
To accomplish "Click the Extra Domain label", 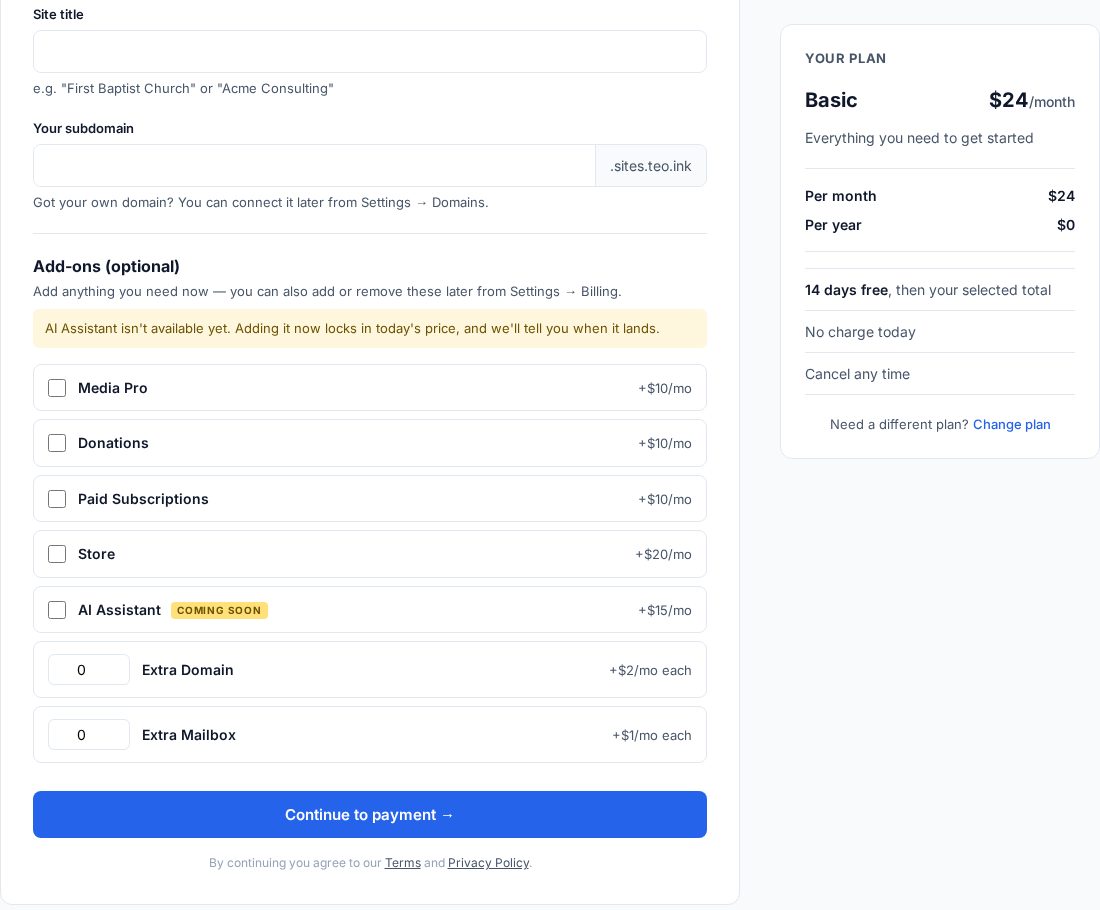I will [187, 670].
